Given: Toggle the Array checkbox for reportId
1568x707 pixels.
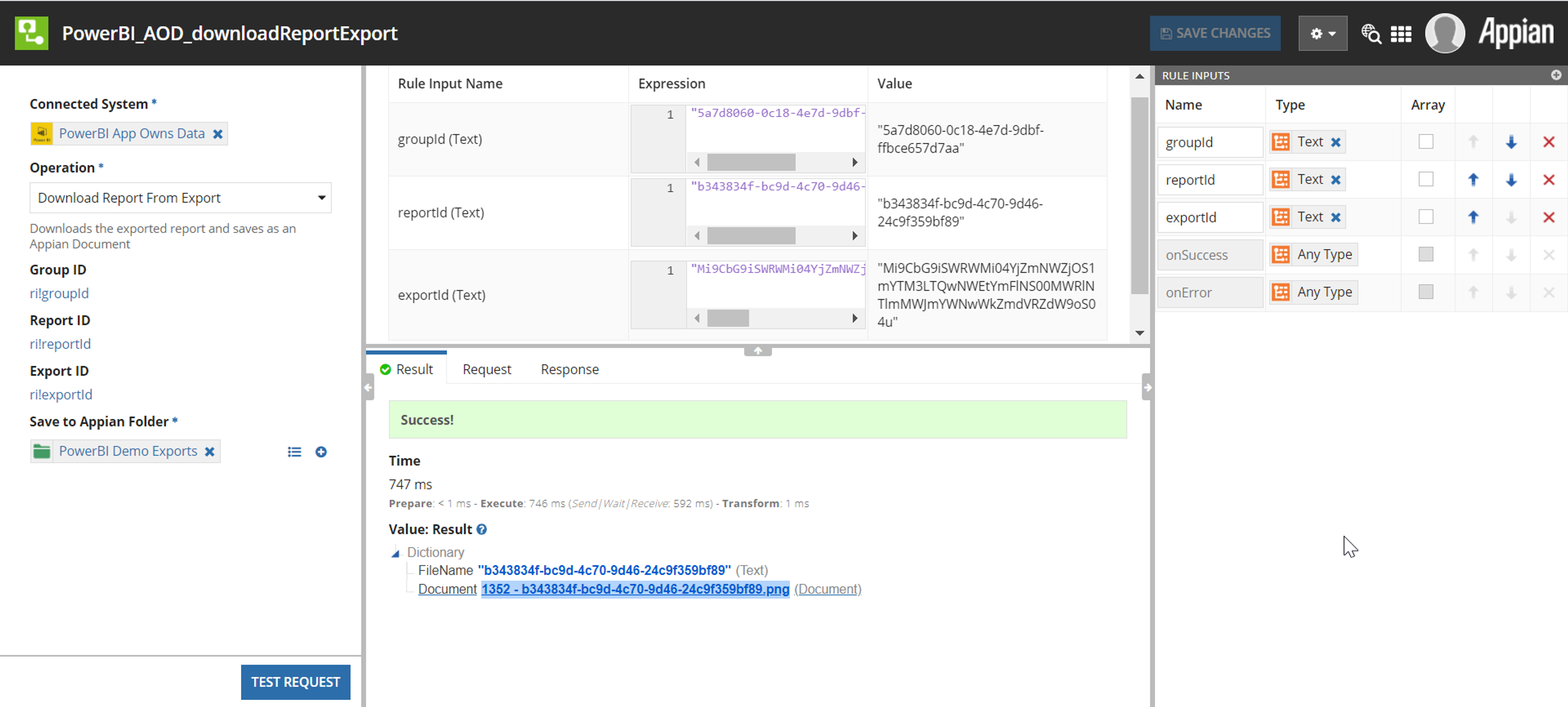Looking at the screenshot, I should [x=1425, y=180].
